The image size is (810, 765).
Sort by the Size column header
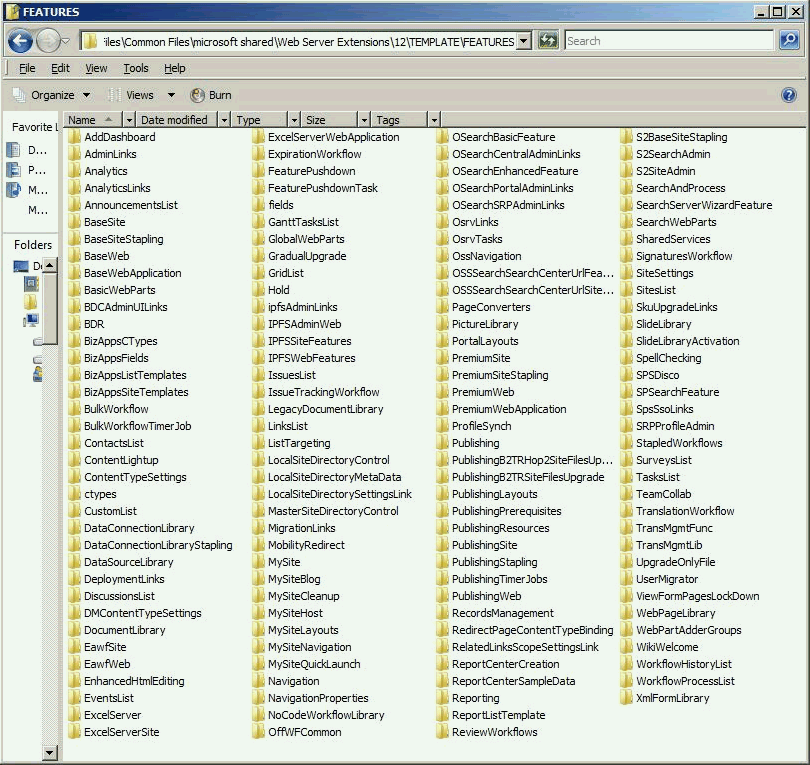click(330, 120)
